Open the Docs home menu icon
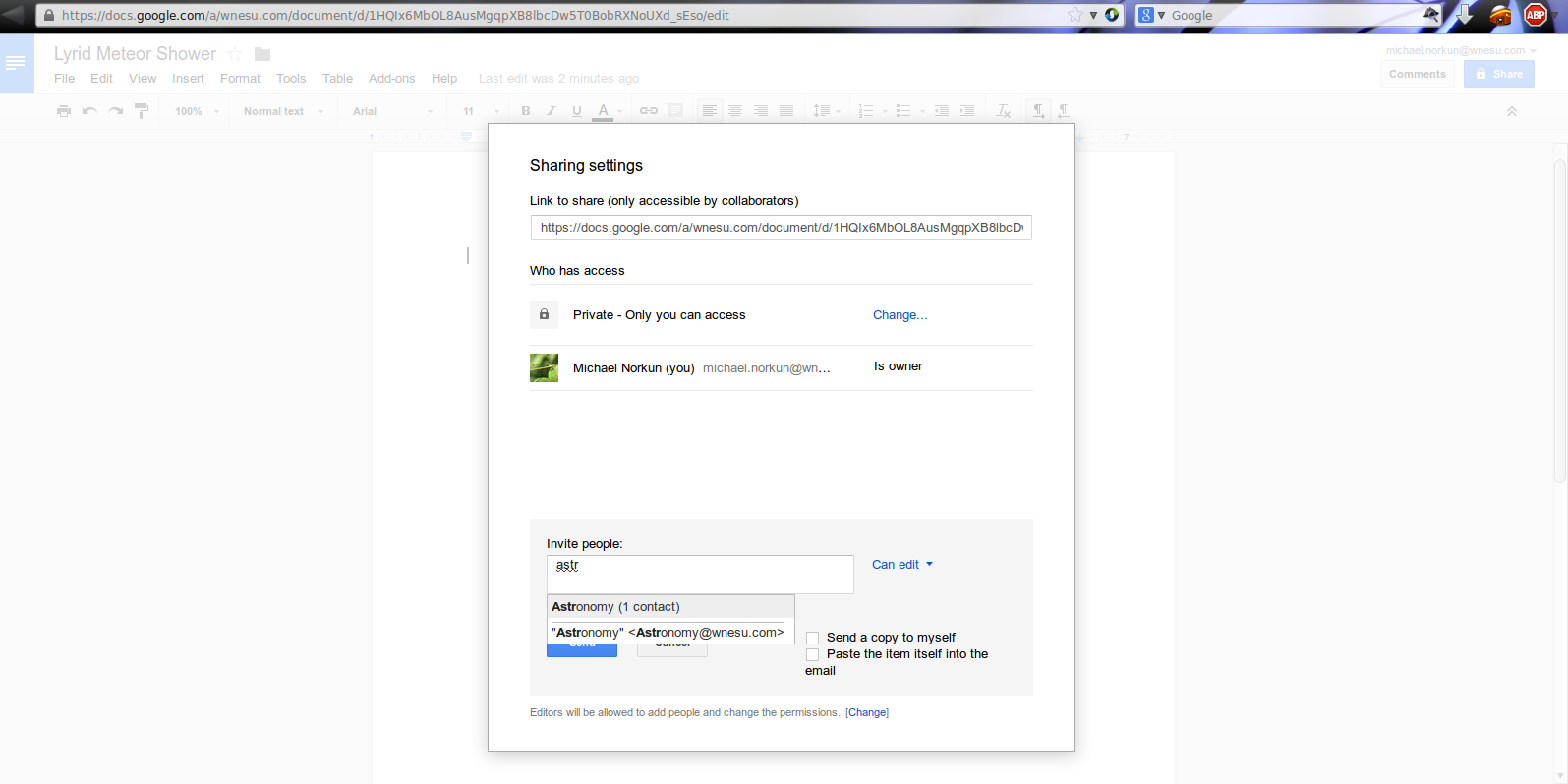The width and height of the screenshot is (1568, 784). pyautogui.click(x=16, y=63)
